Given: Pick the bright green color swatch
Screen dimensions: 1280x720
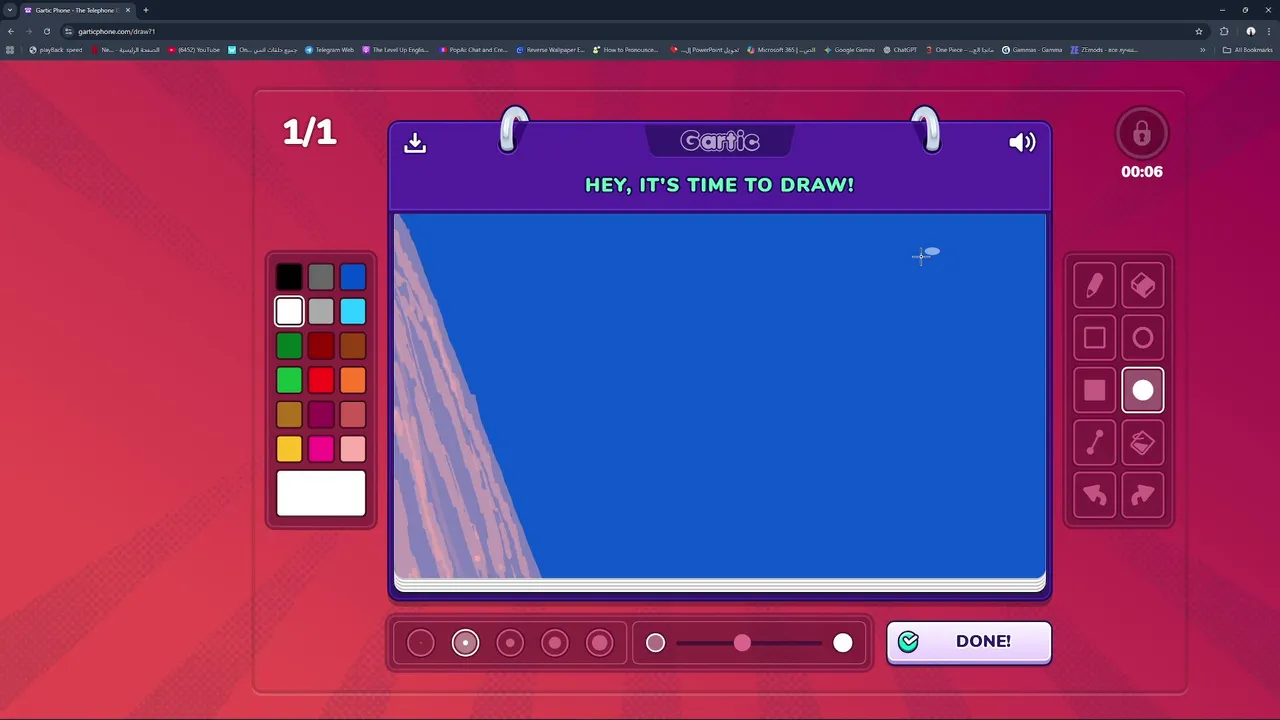Looking at the screenshot, I should tap(289, 380).
